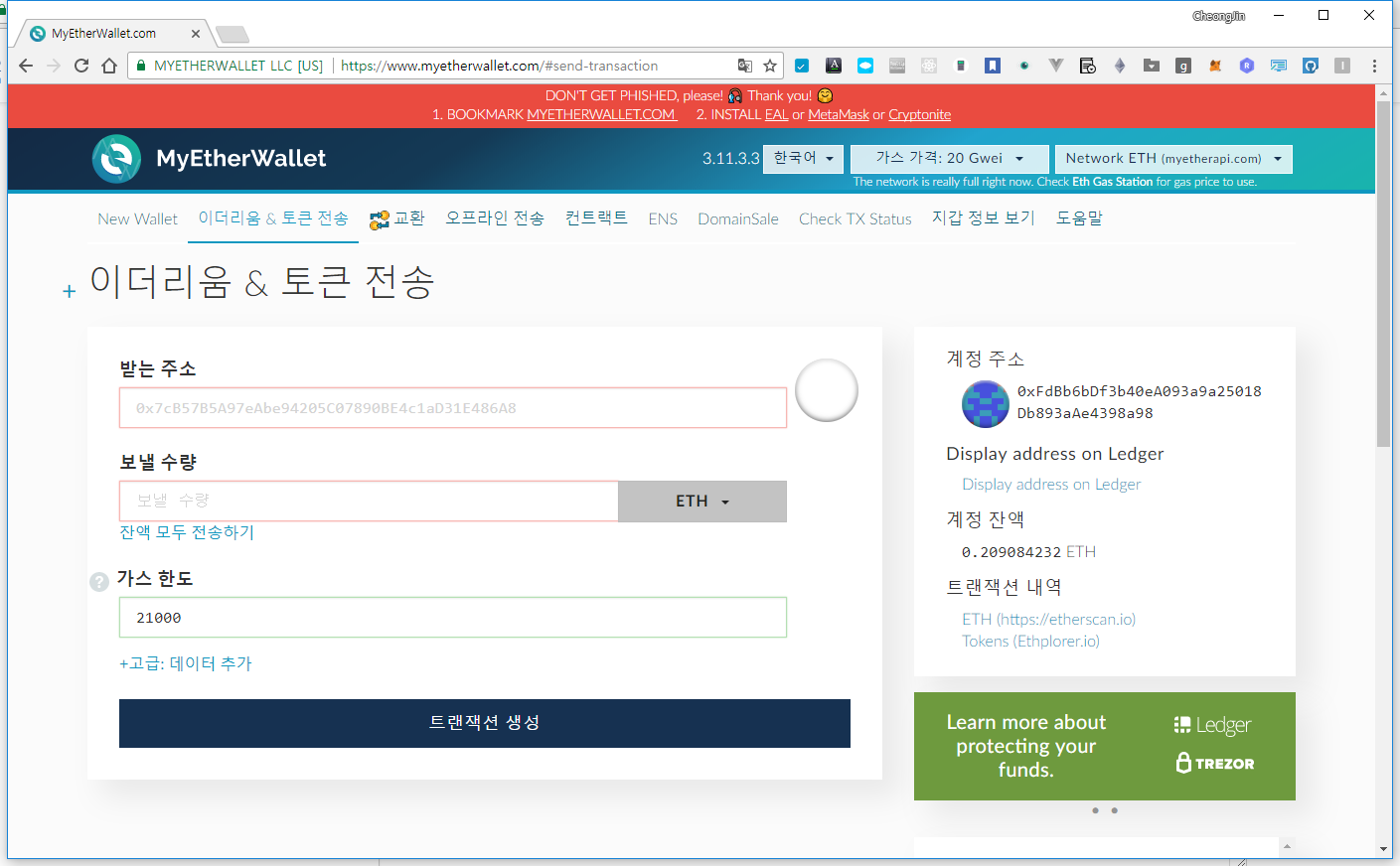Open the blue checkmark extension icon

pyautogui.click(x=802, y=66)
